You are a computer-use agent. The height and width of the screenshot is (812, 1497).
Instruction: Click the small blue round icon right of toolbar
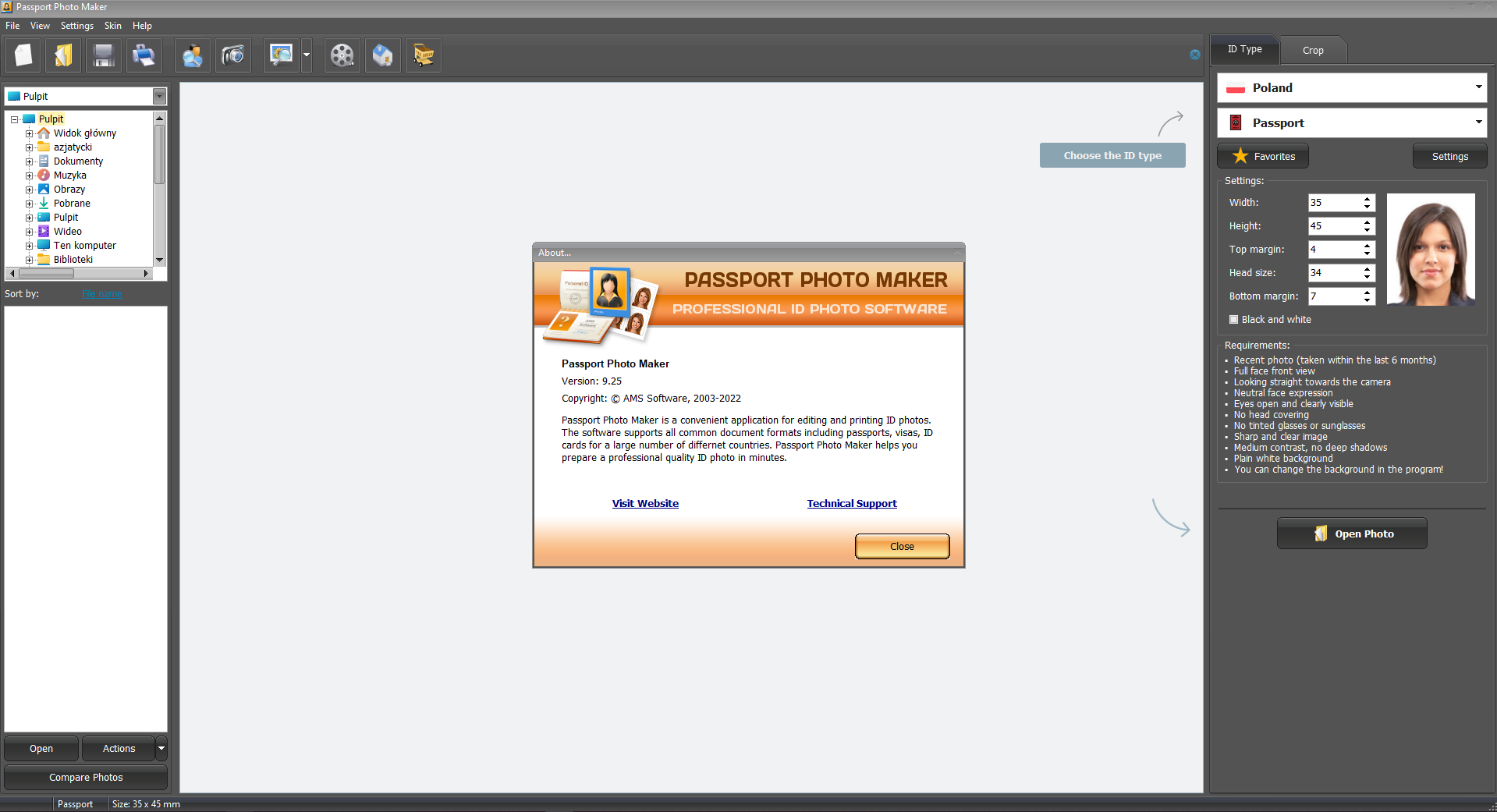1194,55
